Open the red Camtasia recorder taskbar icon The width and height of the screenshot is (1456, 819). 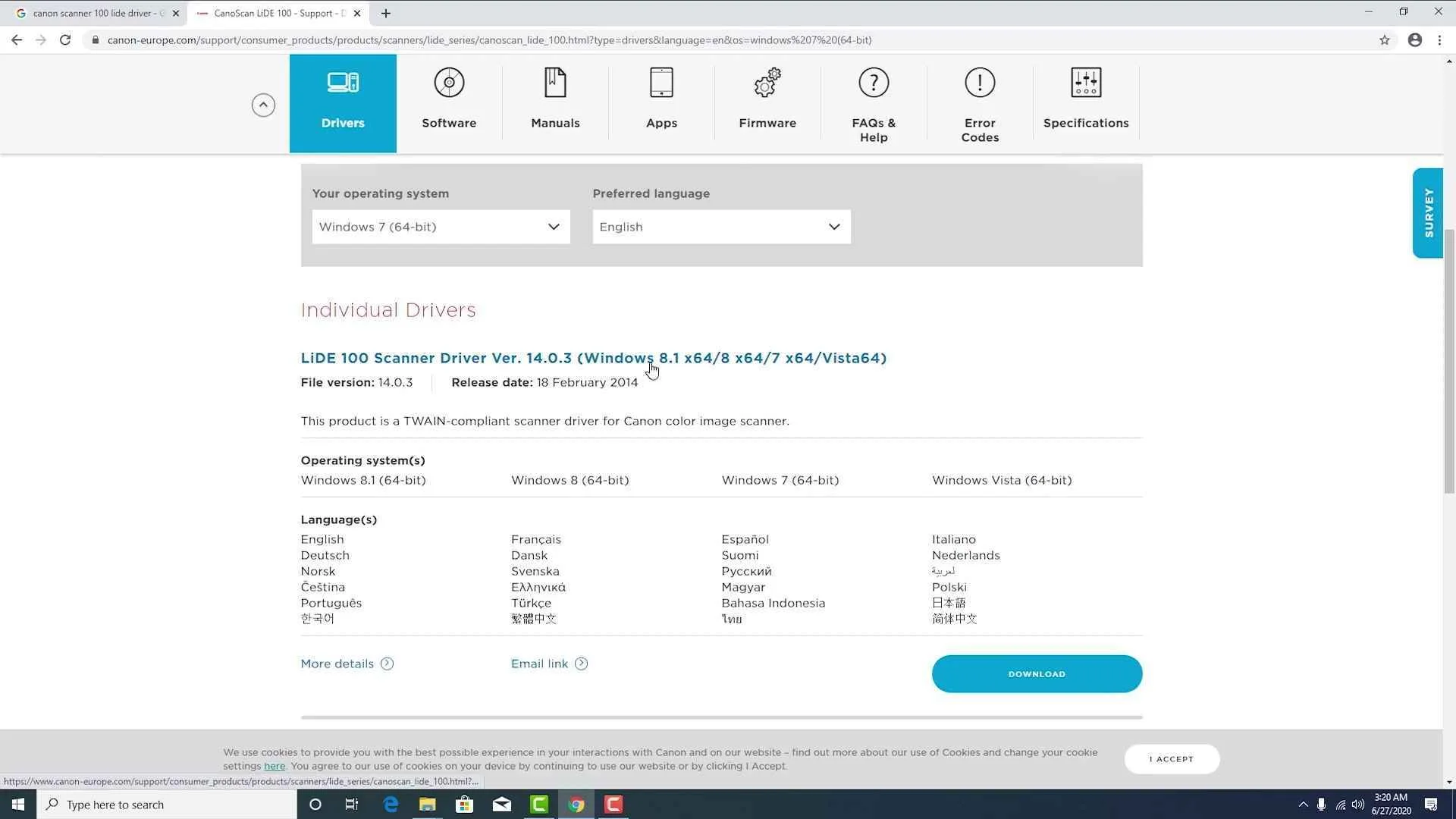[613, 805]
